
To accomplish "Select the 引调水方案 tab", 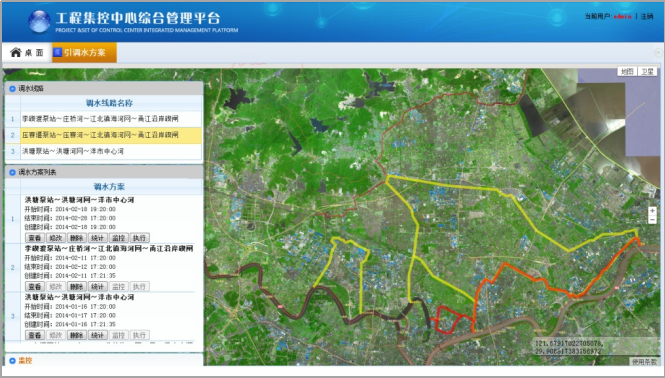I will point(84,52).
